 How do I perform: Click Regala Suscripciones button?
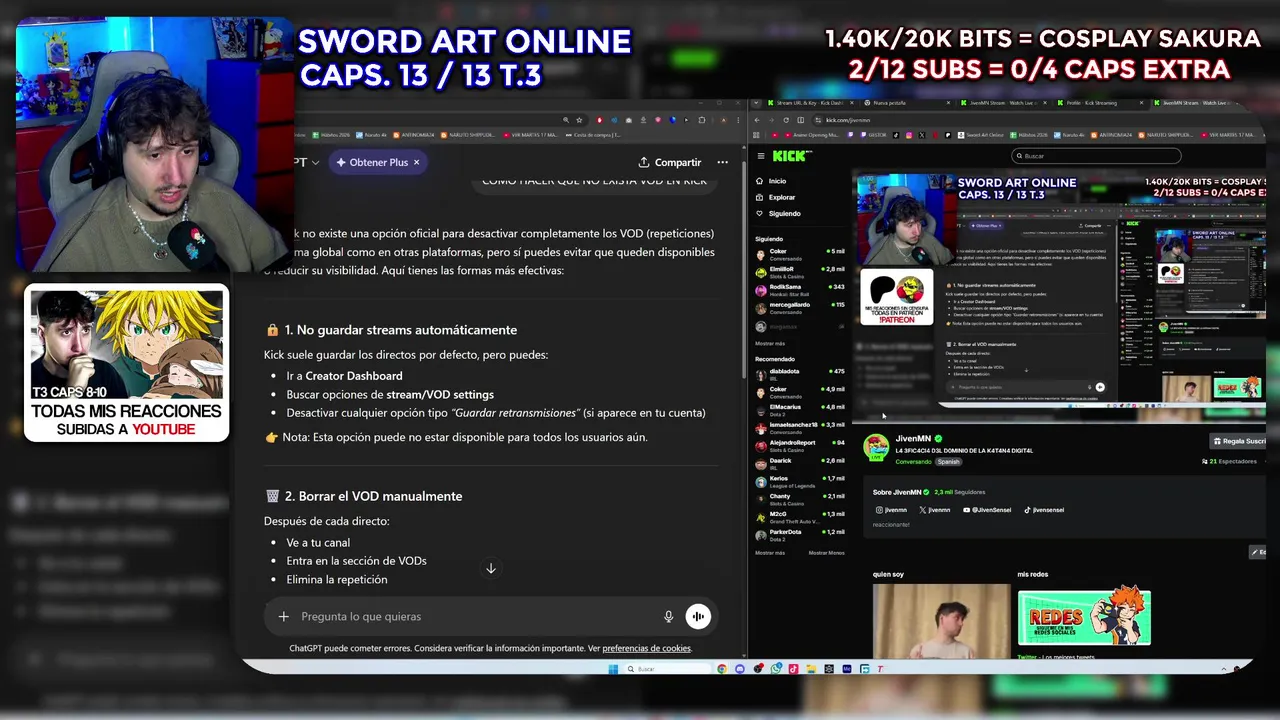click(1238, 441)
